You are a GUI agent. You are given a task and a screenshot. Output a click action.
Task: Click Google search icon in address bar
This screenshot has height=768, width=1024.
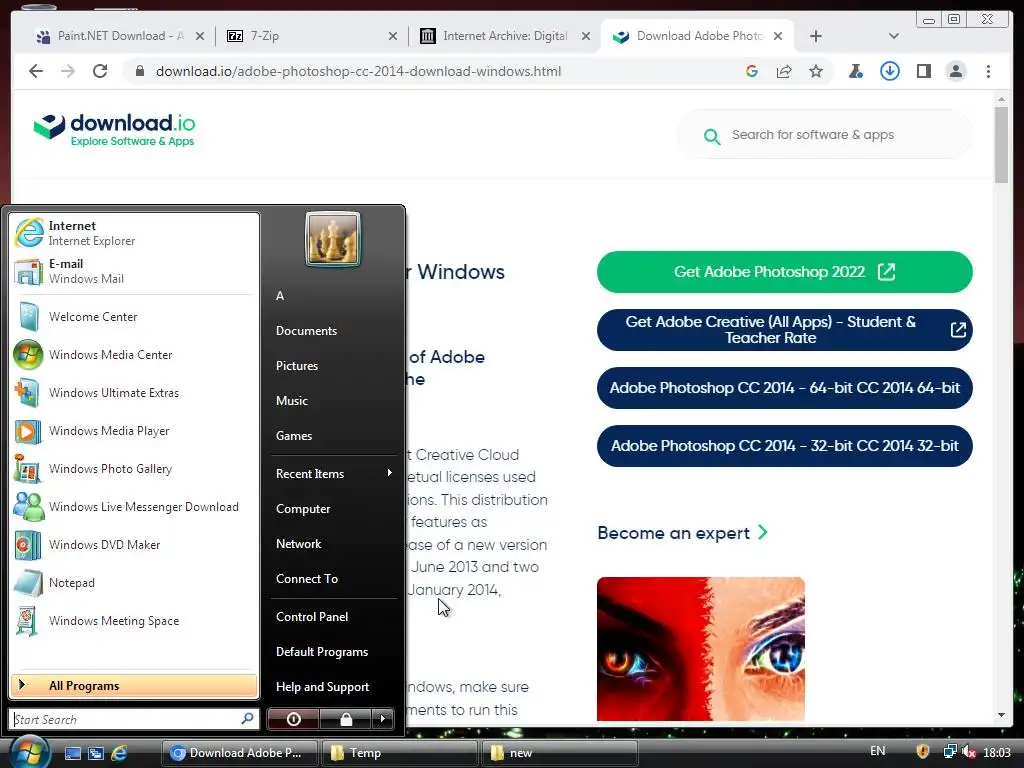pos(752,71)
